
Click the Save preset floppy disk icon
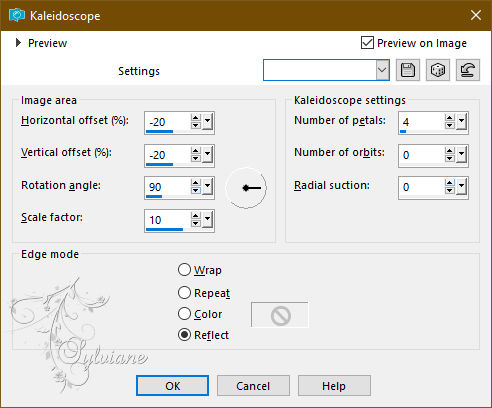[x=408, y=70]
